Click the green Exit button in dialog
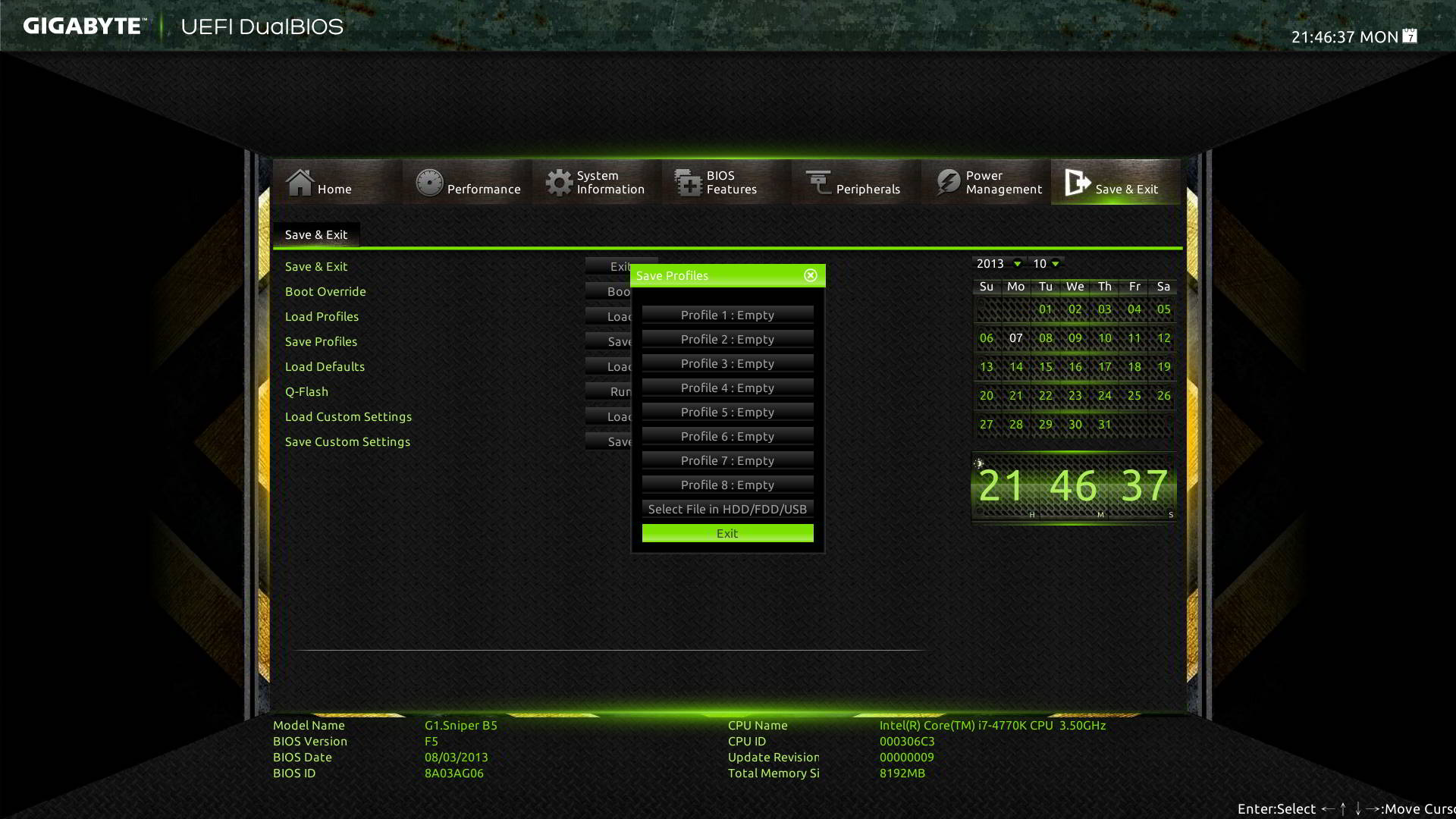The height and width of the screenshot is (819, 1456). pyautogui.click(x=728, y=533)
